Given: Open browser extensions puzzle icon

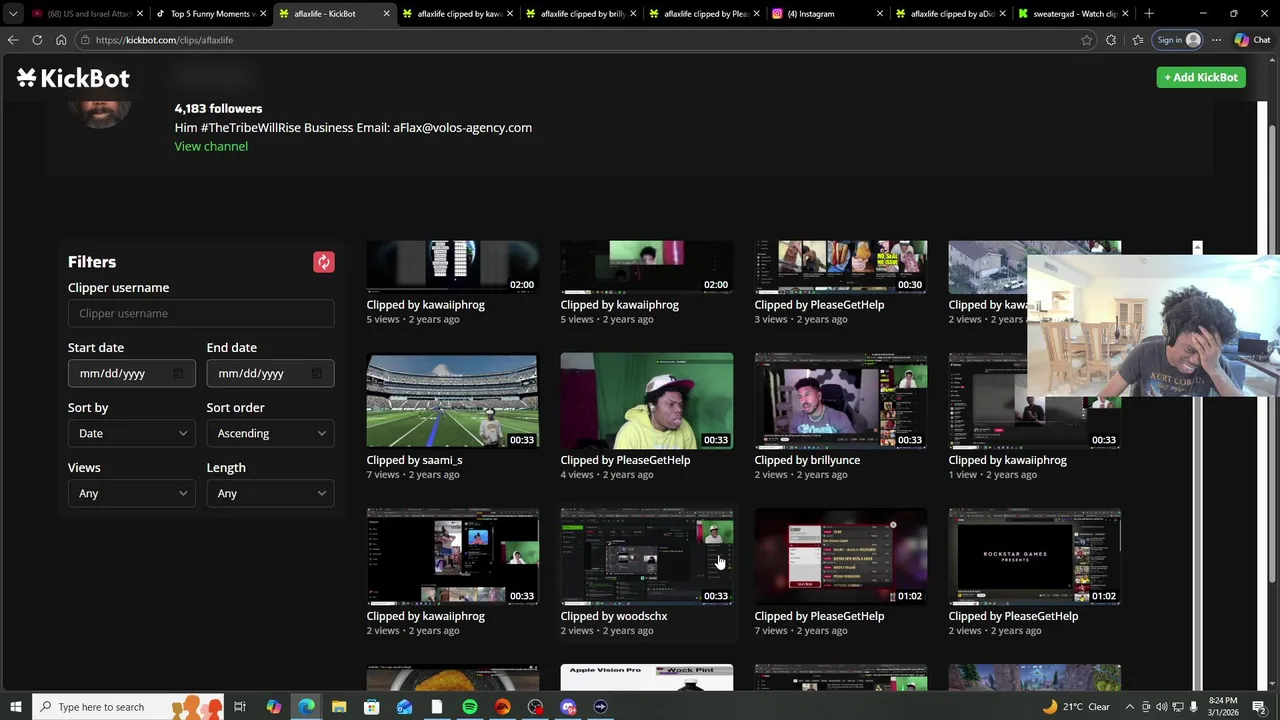Looking at the screenshot, I should point(1111,40).
